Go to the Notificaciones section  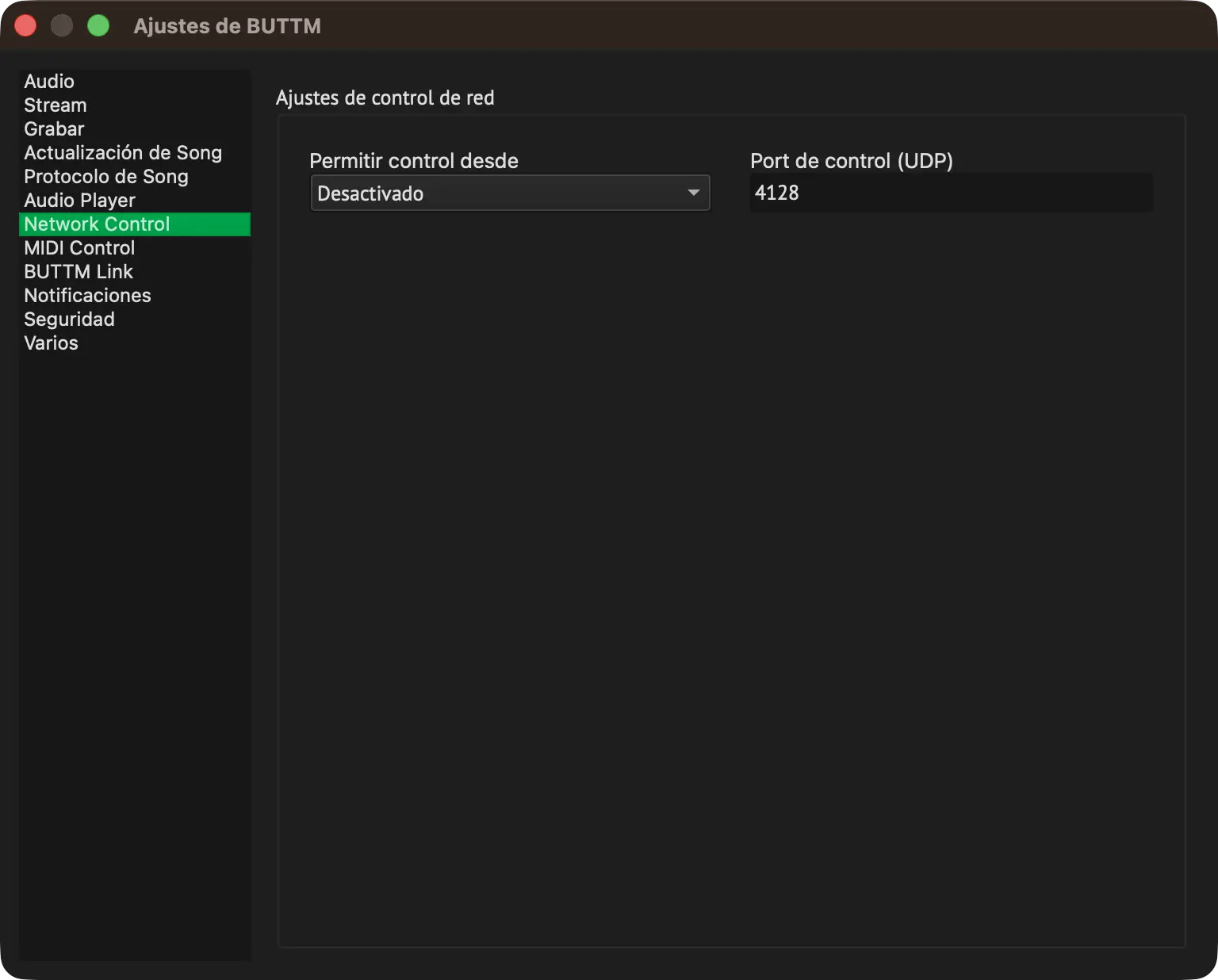(134, 295)
